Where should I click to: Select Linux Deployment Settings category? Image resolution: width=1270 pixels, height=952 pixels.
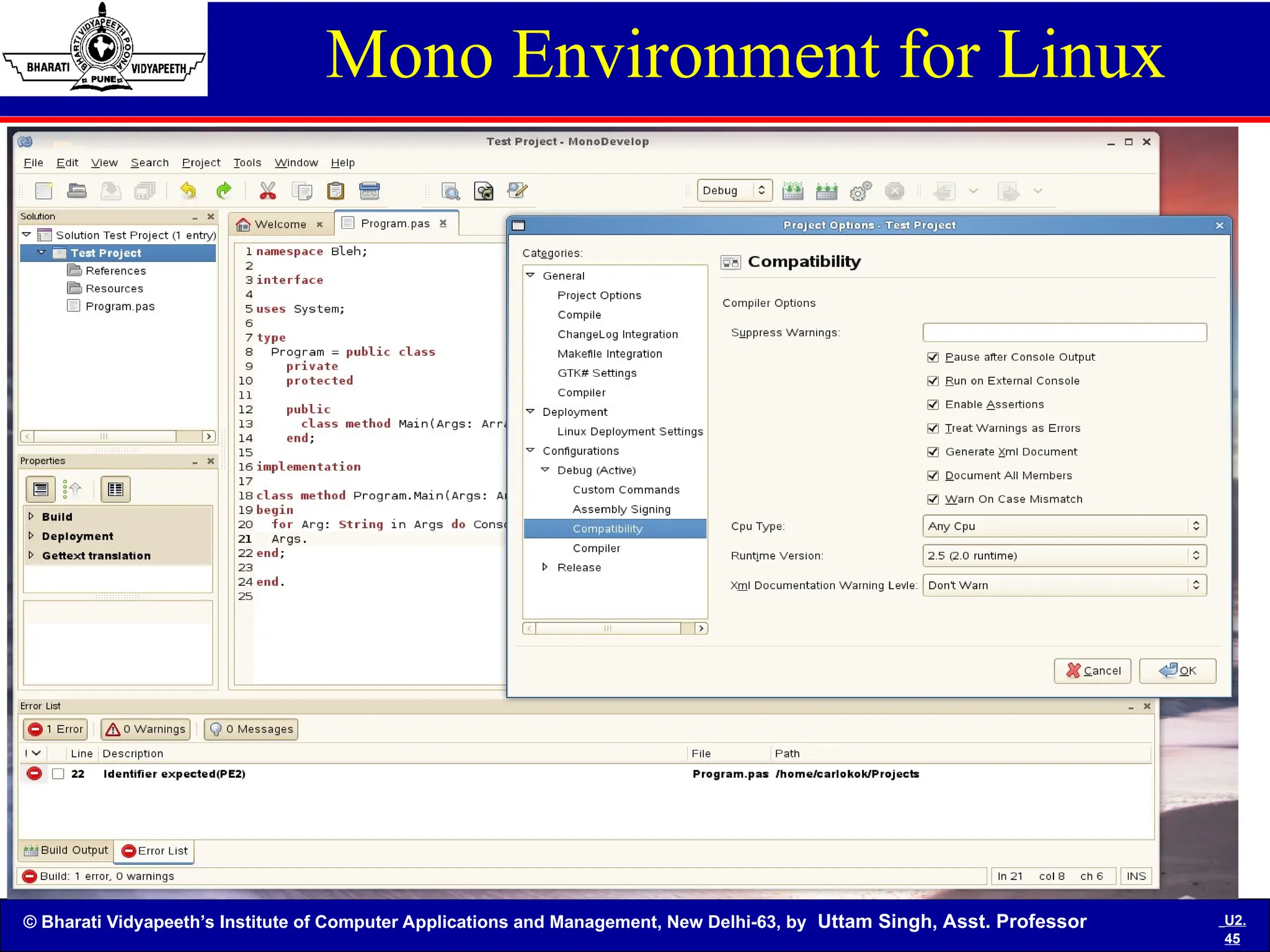[630, 431]
